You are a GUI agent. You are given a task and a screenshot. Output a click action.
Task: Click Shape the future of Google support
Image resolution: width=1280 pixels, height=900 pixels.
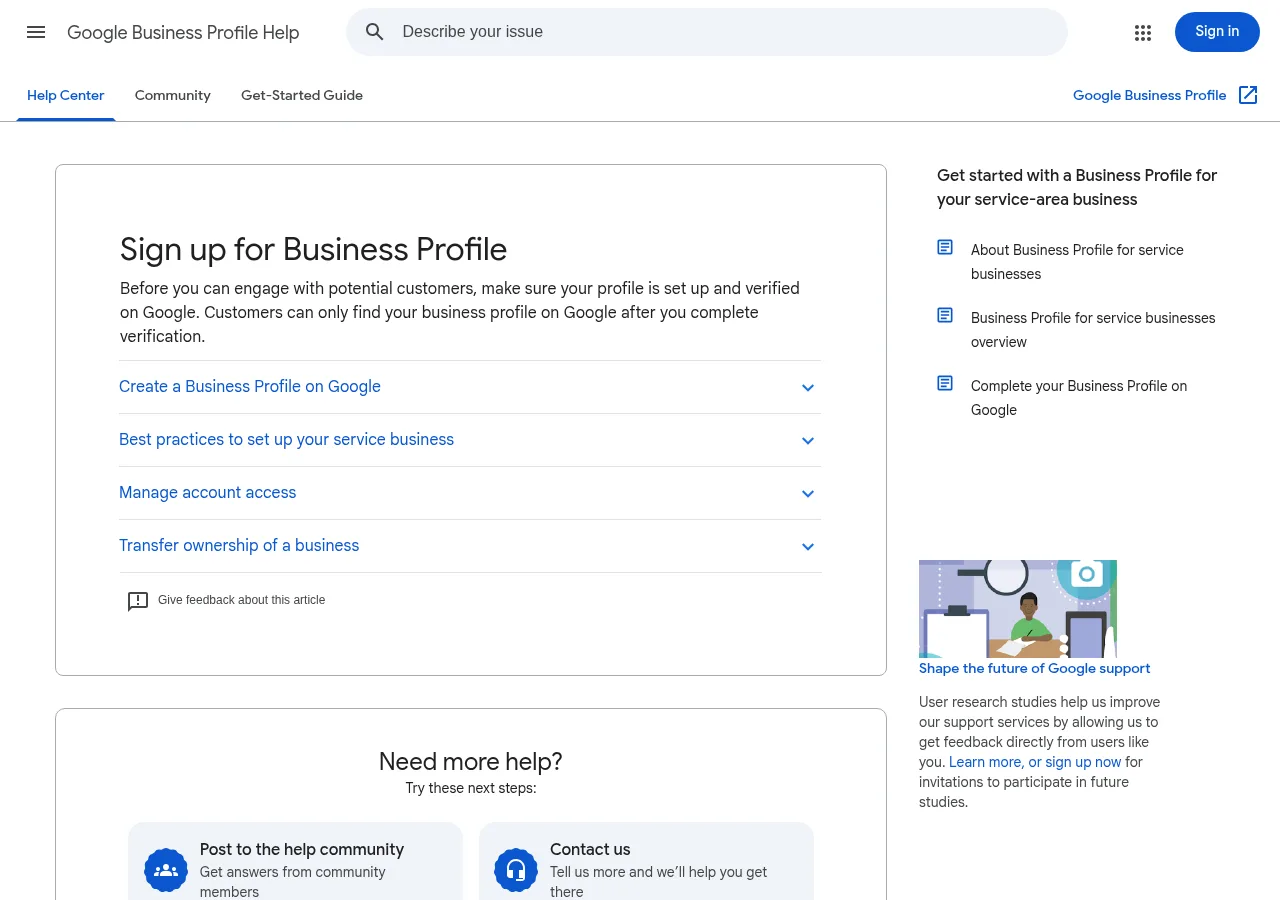coord(1035,668)
